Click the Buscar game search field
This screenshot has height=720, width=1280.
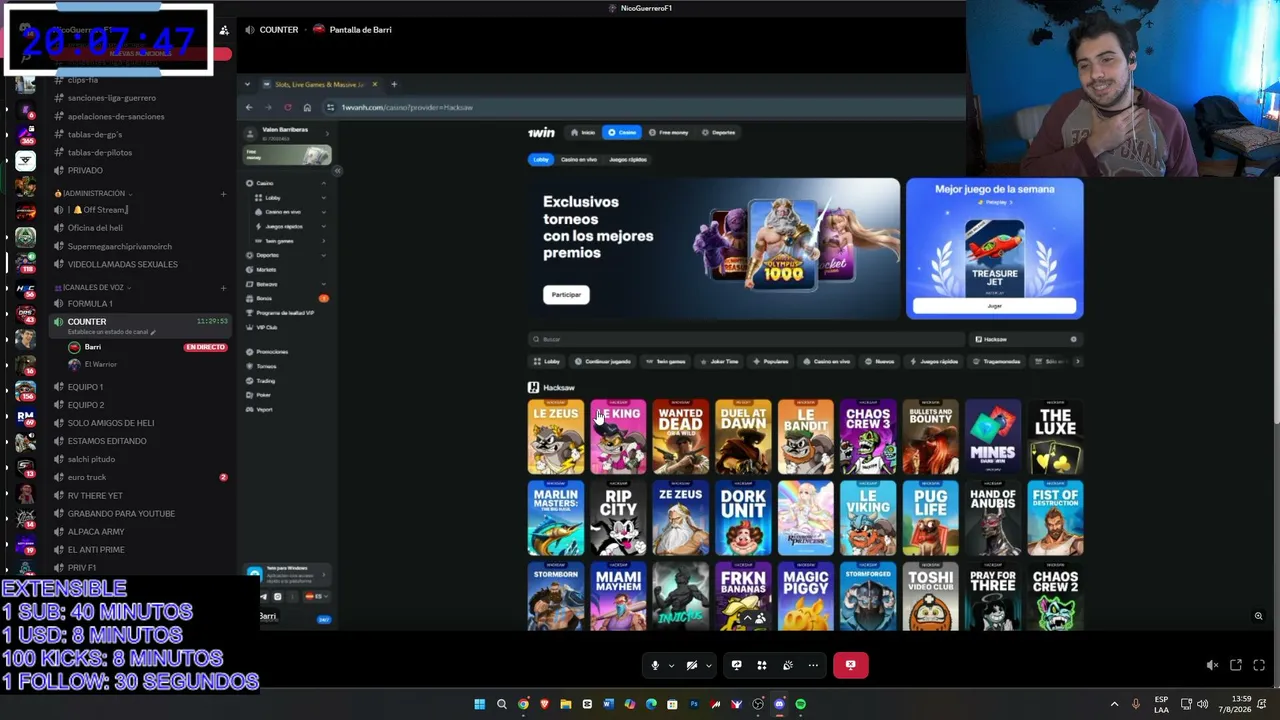[747, 340]
